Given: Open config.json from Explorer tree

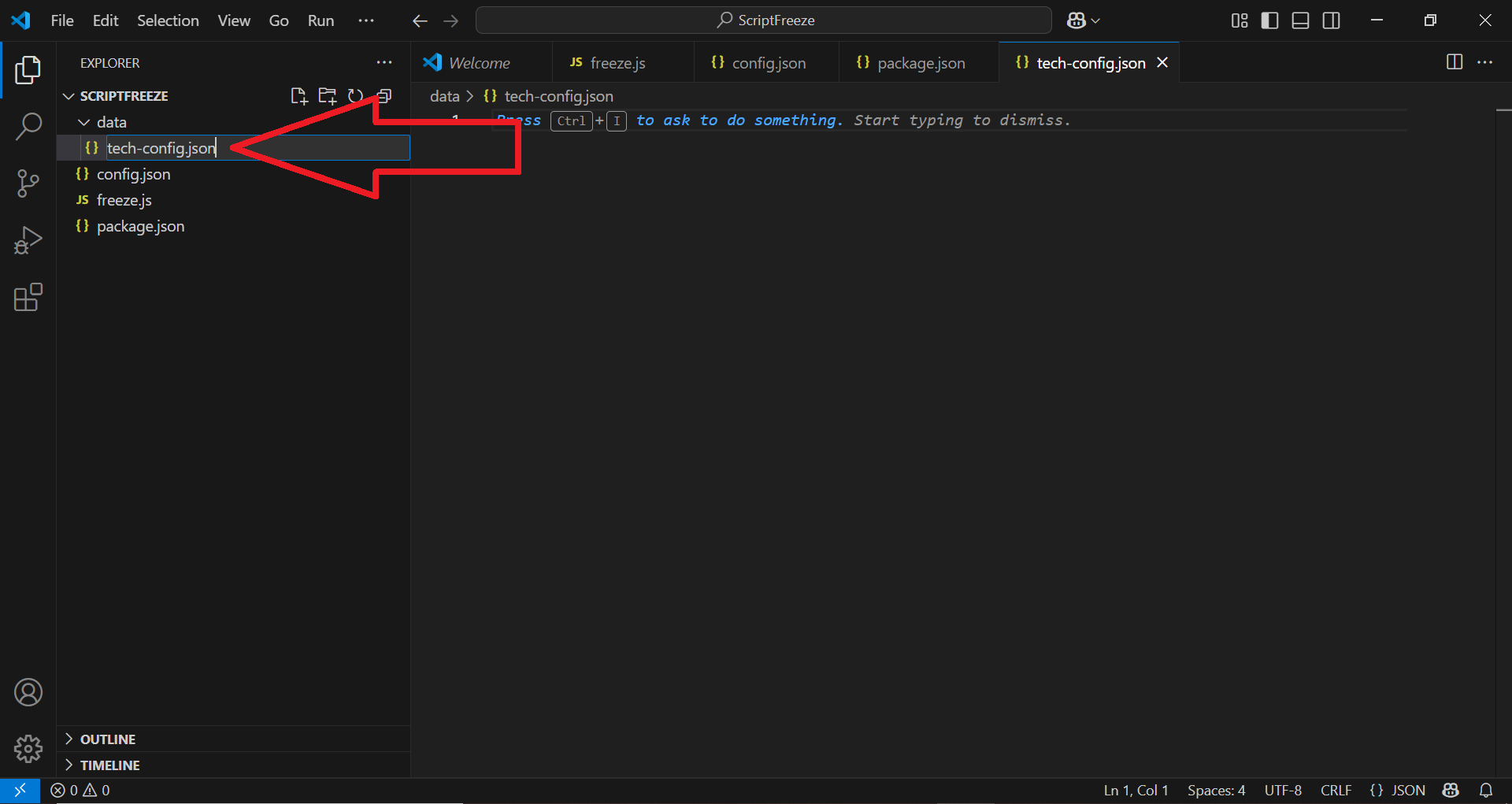Looking at the screenshot, I should point(233,174).
